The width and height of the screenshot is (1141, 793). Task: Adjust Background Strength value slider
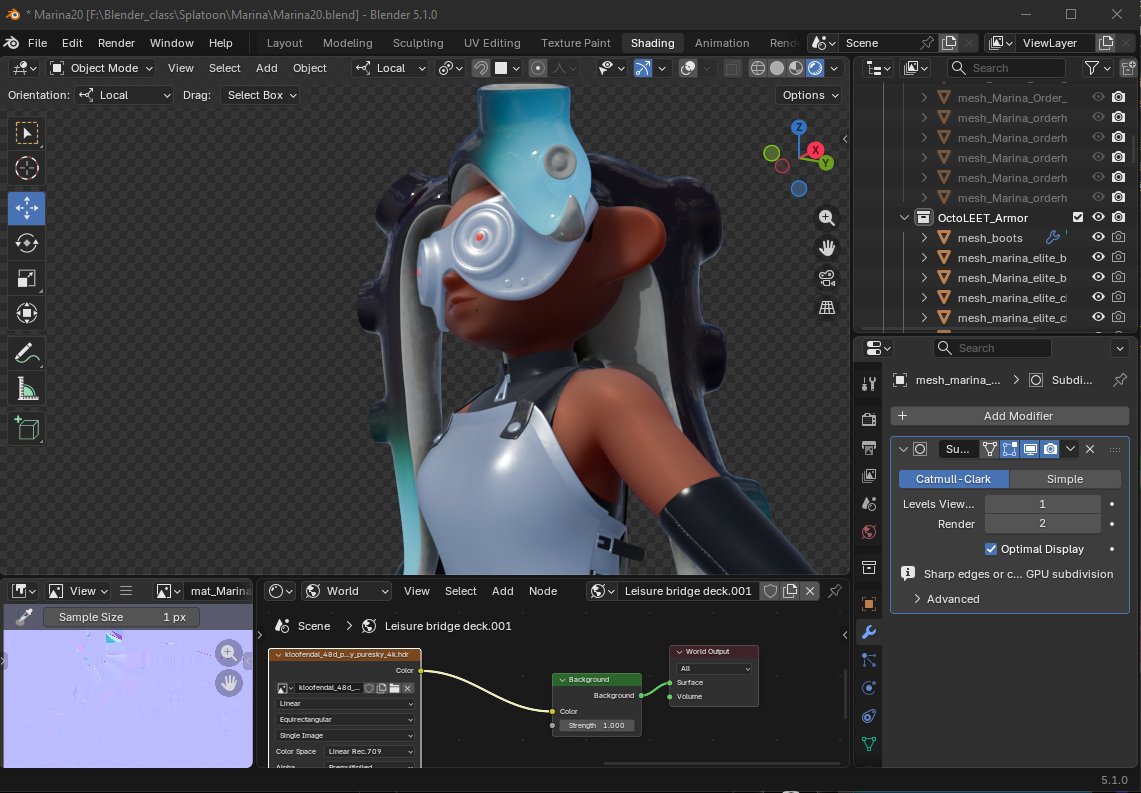597,725
